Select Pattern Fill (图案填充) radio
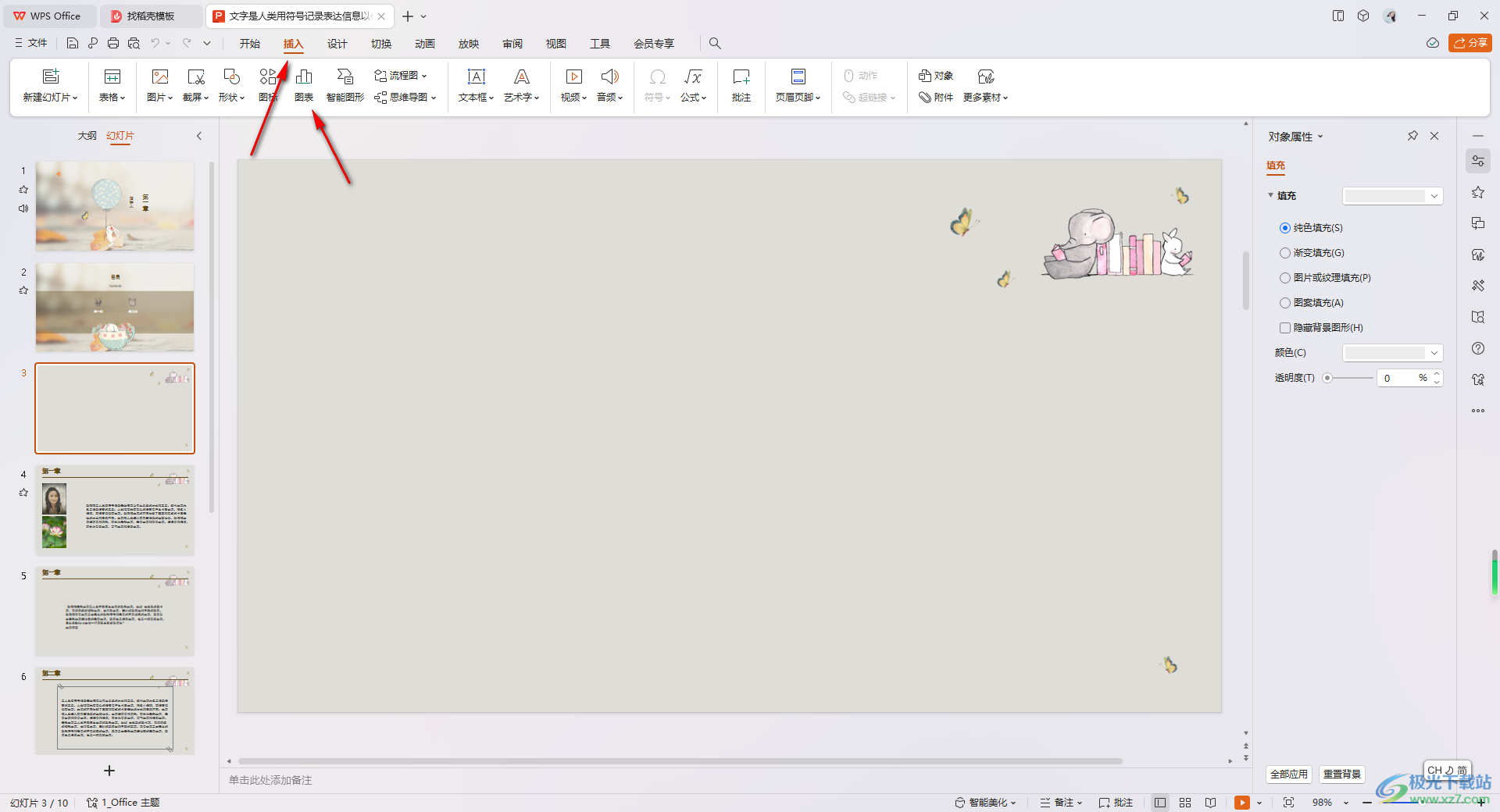Screen dimensions: 1500x812 click(1285, 303)
